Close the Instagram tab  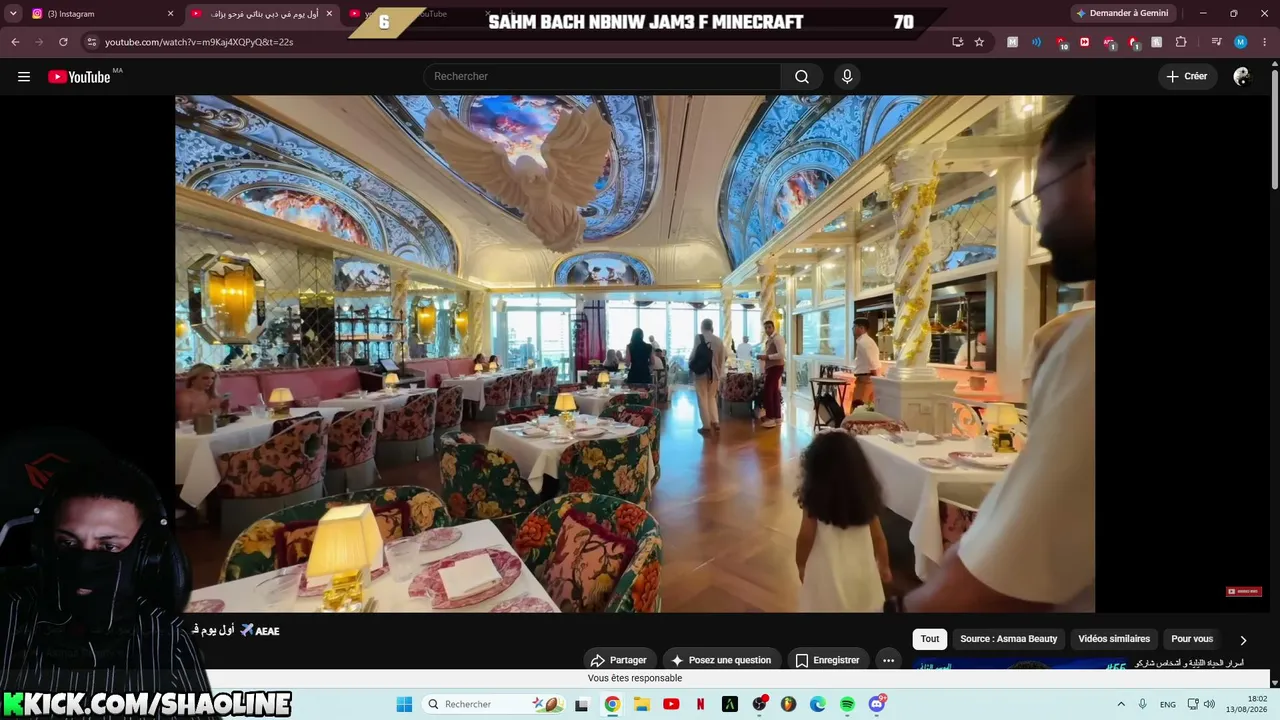(170, 14)
